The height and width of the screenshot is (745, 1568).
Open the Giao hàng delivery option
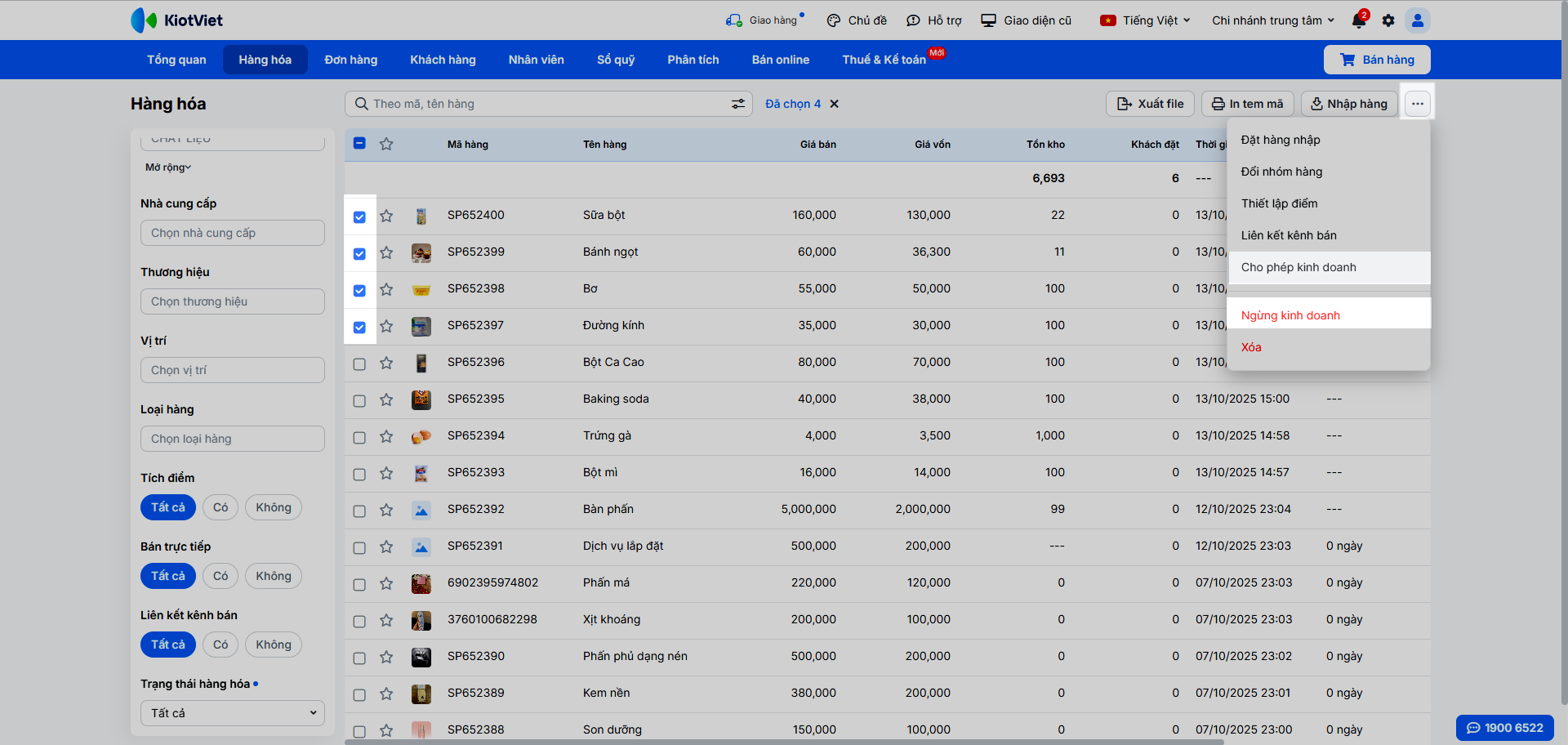pos(764,20)
